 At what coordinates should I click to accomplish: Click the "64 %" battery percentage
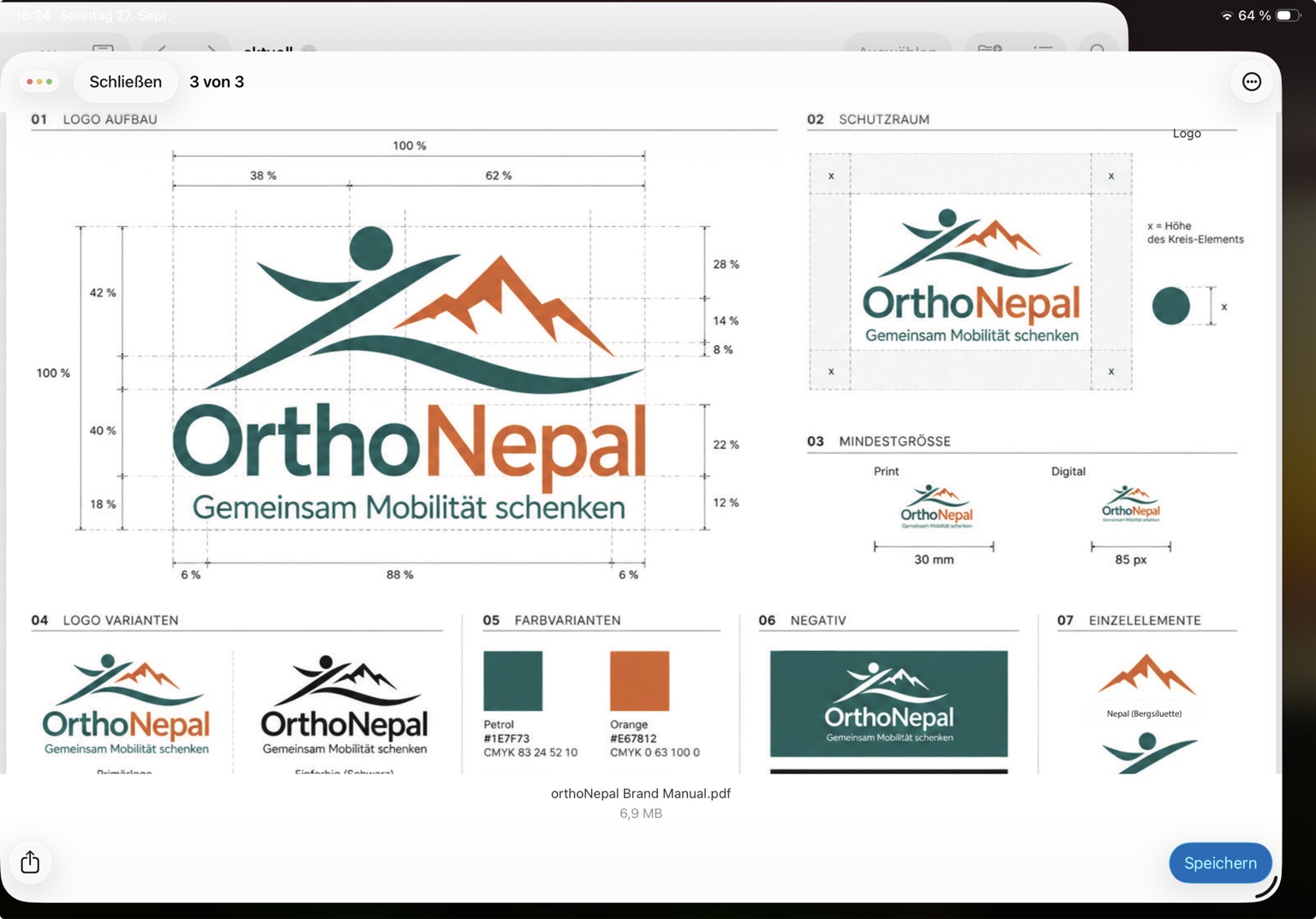click(1254, 15)
